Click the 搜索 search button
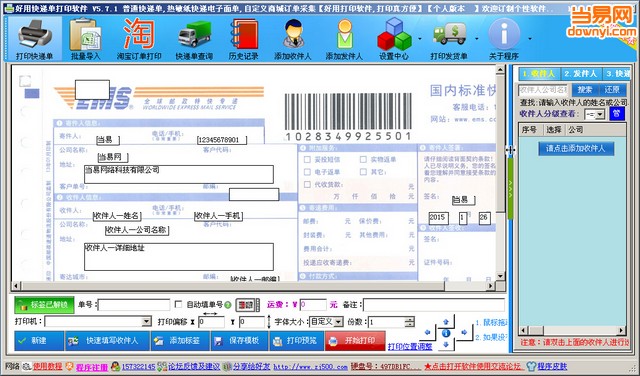640x376 pixels. (584, 89)
